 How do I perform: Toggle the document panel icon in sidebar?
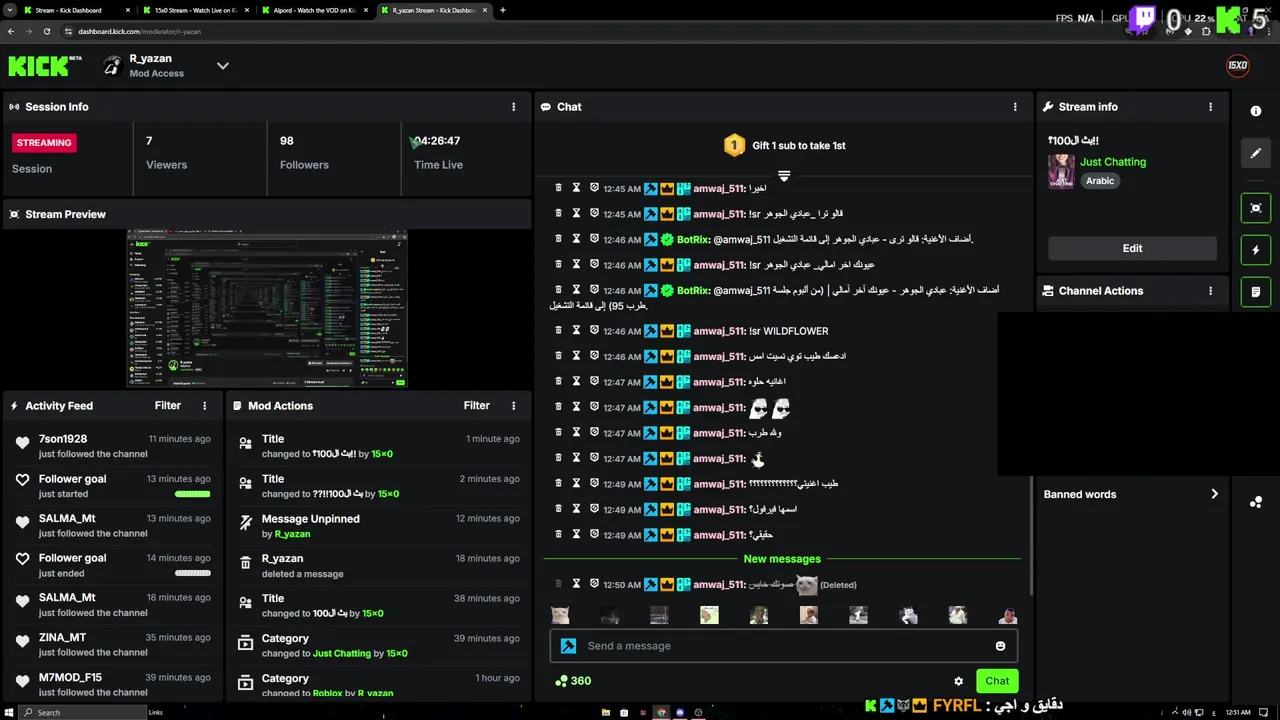(1256, 292)
